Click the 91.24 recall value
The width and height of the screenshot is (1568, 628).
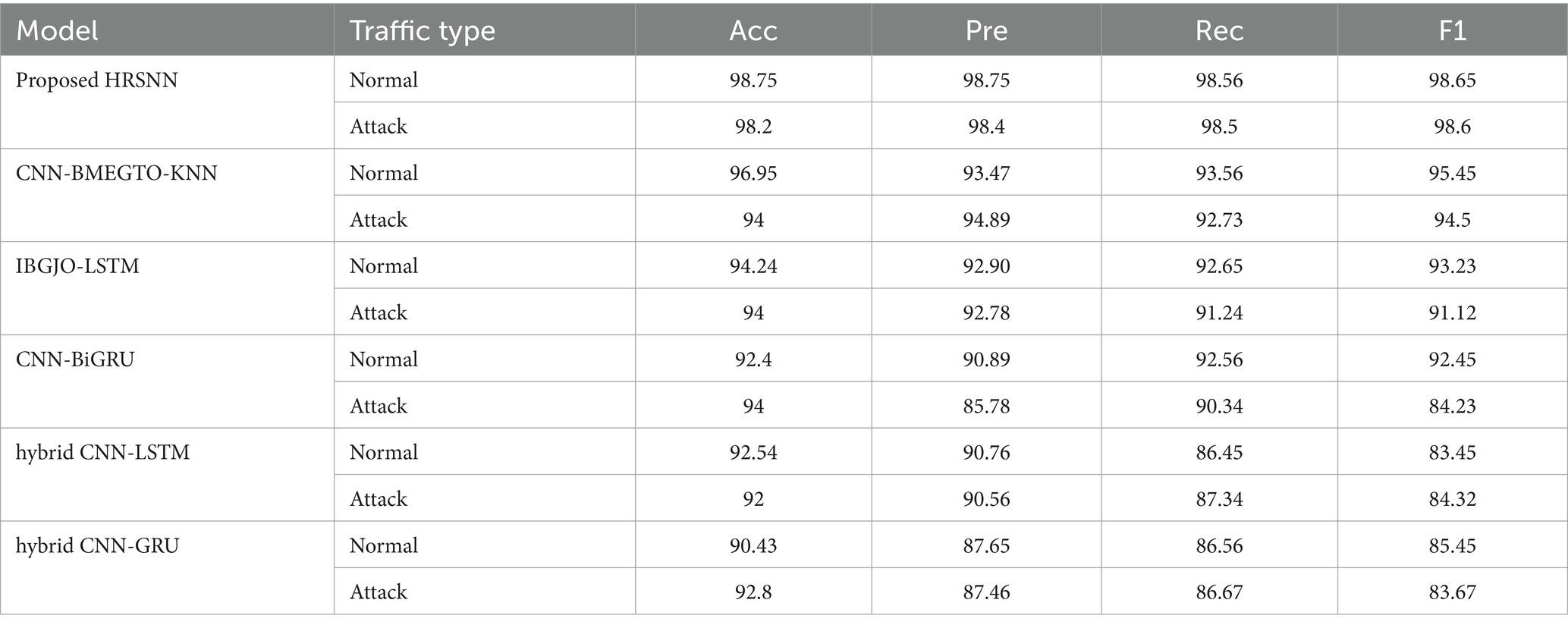coord(1219,312)
